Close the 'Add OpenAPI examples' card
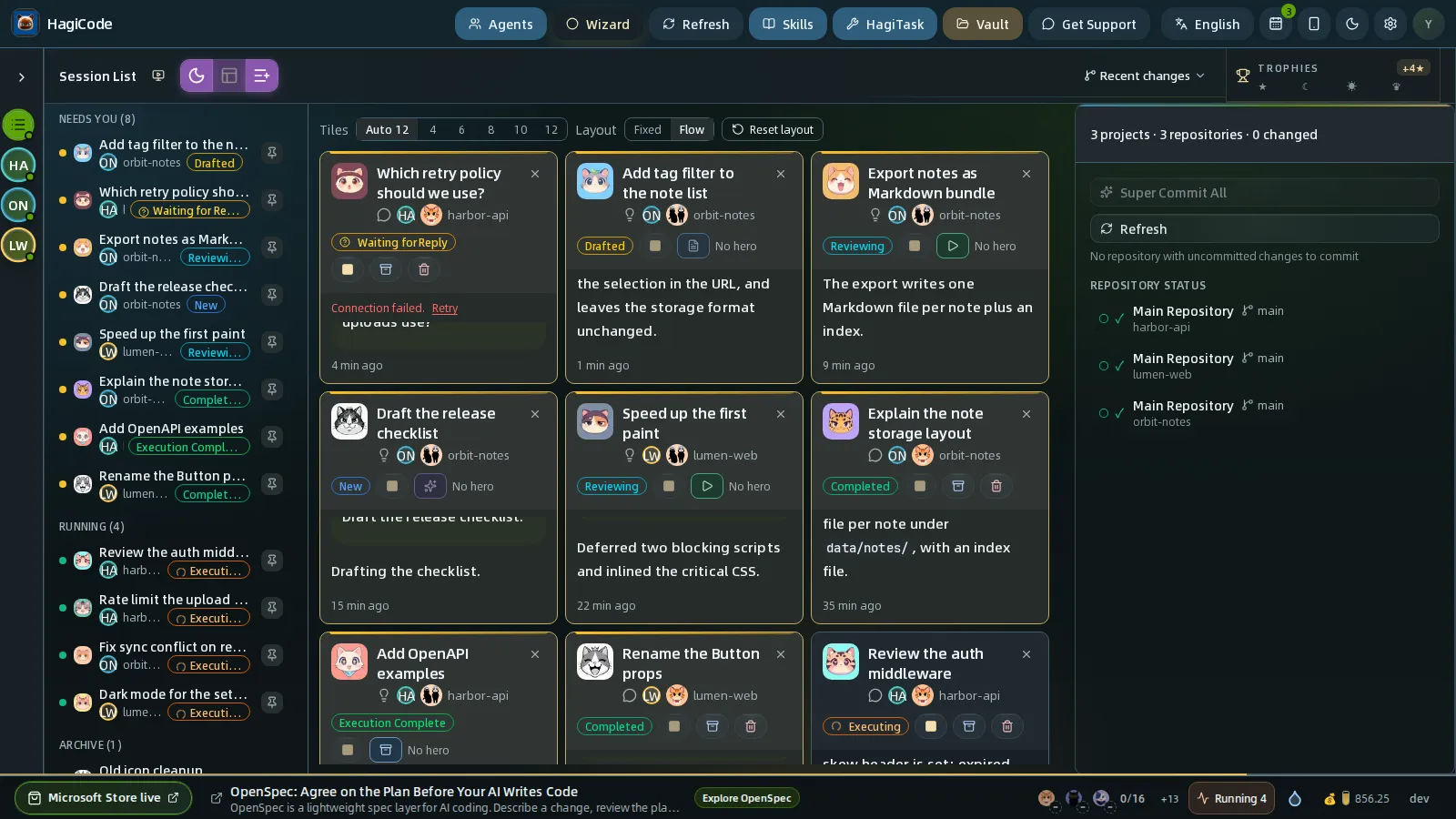Viewport: 1456px width, 819px height. [535, 654]
